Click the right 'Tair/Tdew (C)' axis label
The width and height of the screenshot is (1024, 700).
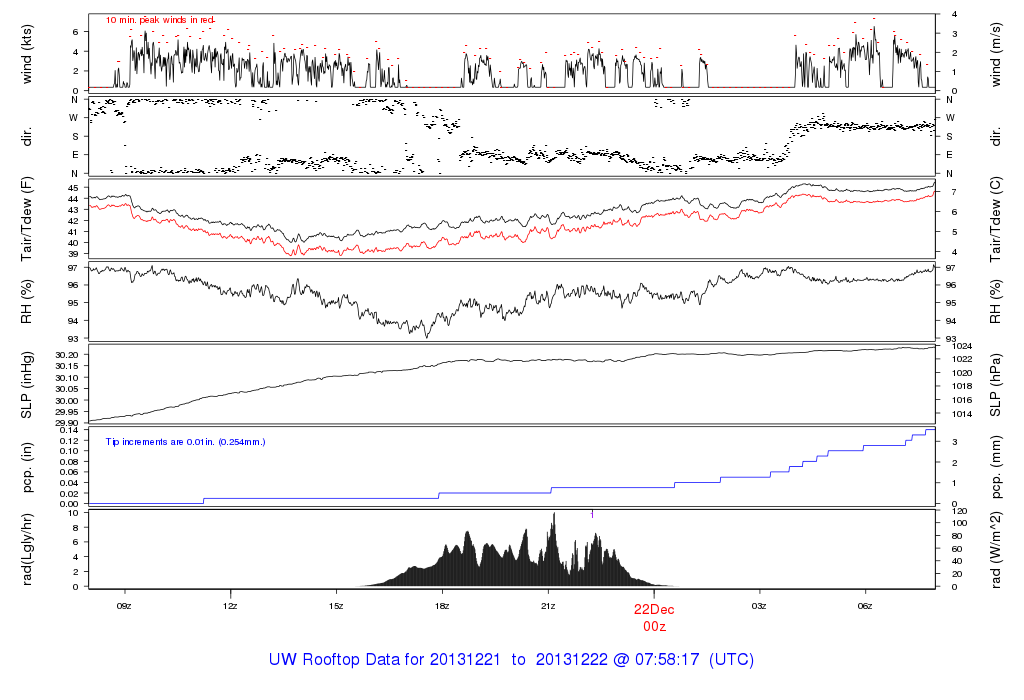click(995, 219)
